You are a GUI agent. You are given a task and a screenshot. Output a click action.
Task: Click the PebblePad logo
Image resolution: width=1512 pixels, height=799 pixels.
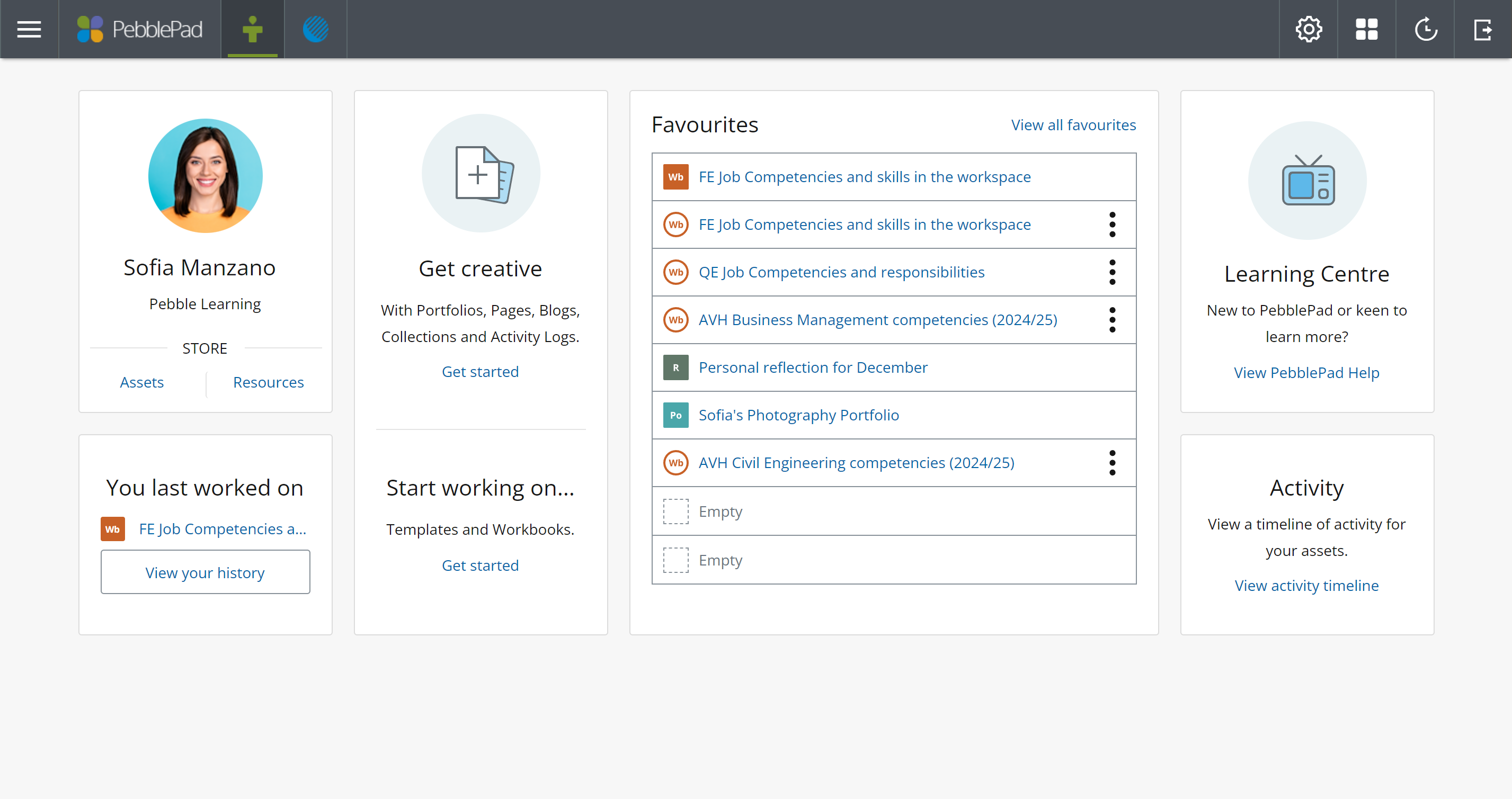click(x=140, y=29)
